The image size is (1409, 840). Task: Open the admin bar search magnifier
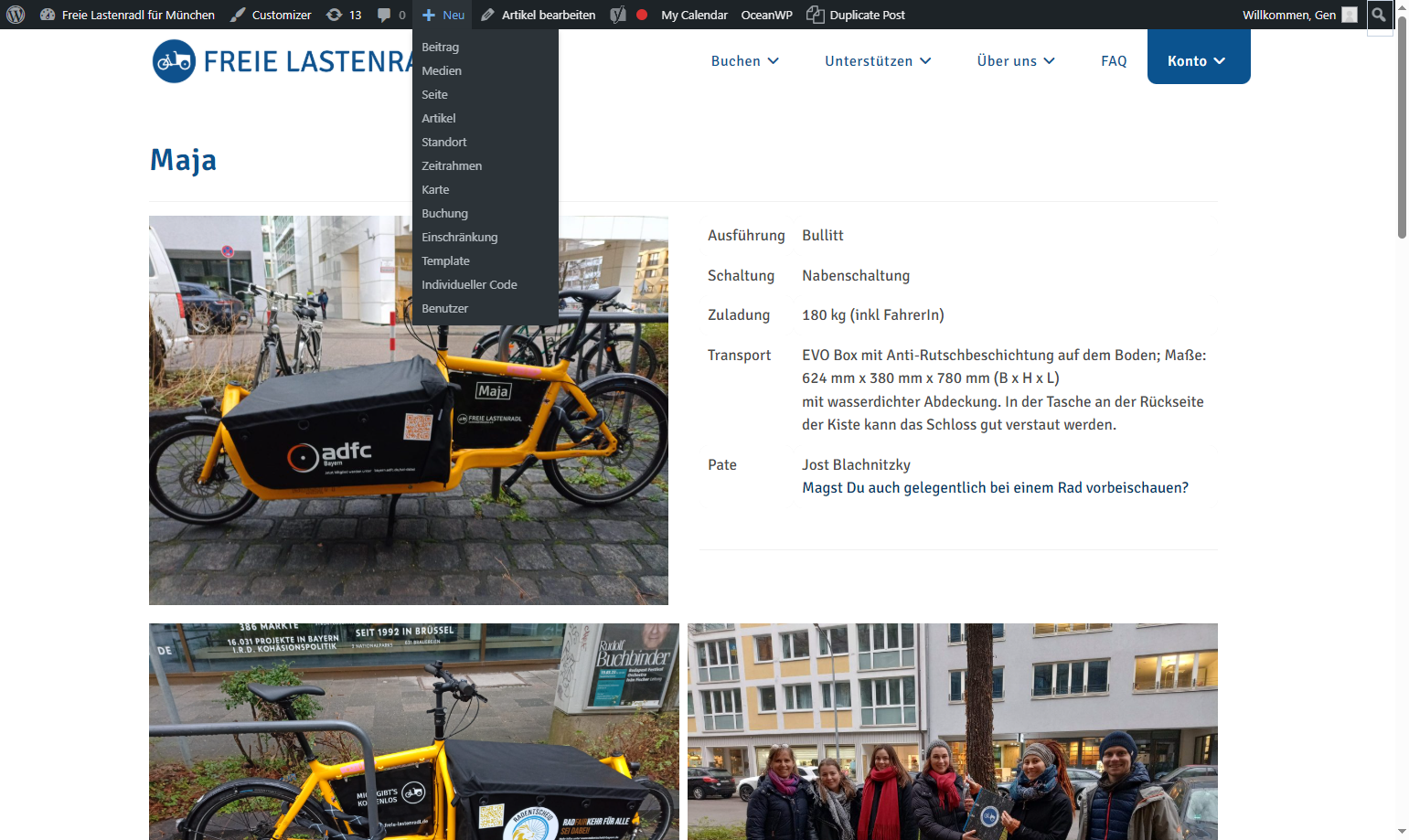click(x=1379, y=15)
